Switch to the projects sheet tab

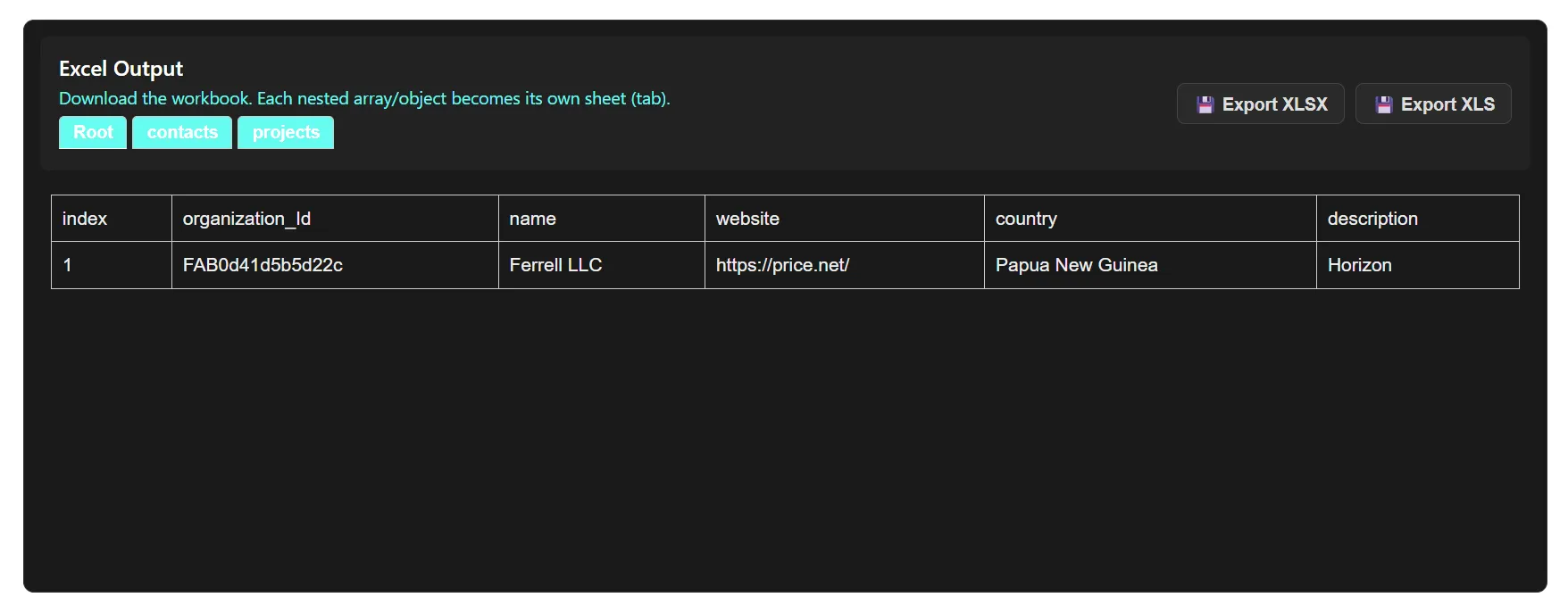pyautogui.click(x=286, y=132)
